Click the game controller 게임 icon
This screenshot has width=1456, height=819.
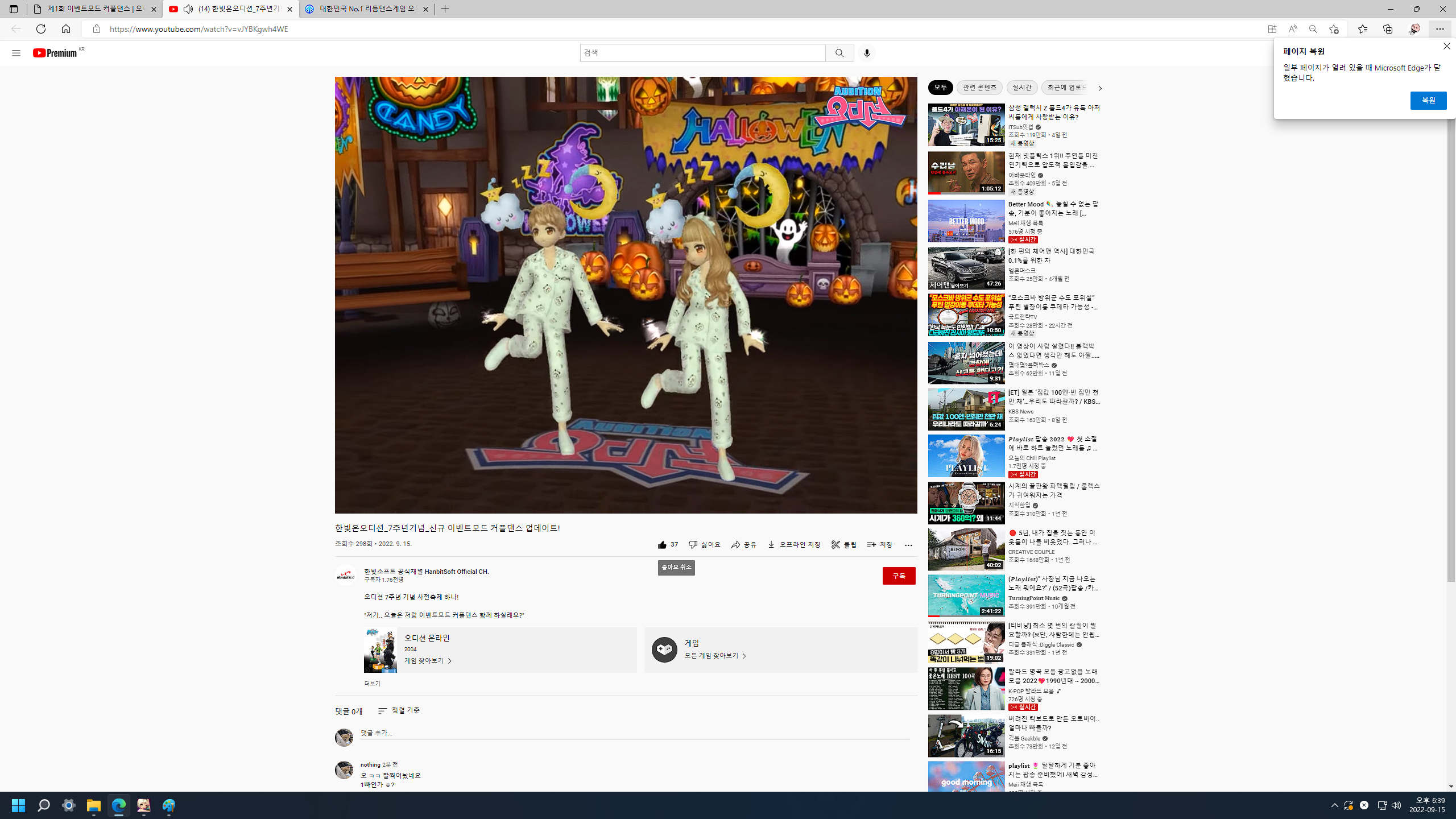pos(664,650)
